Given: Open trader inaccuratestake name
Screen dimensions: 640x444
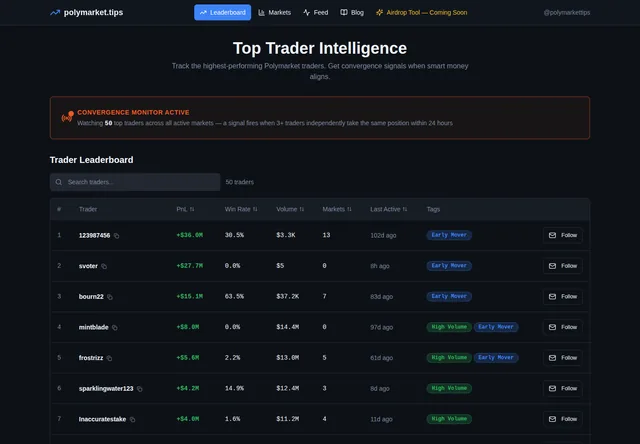Looking at the screenshot, I should (x=102, y=419).
